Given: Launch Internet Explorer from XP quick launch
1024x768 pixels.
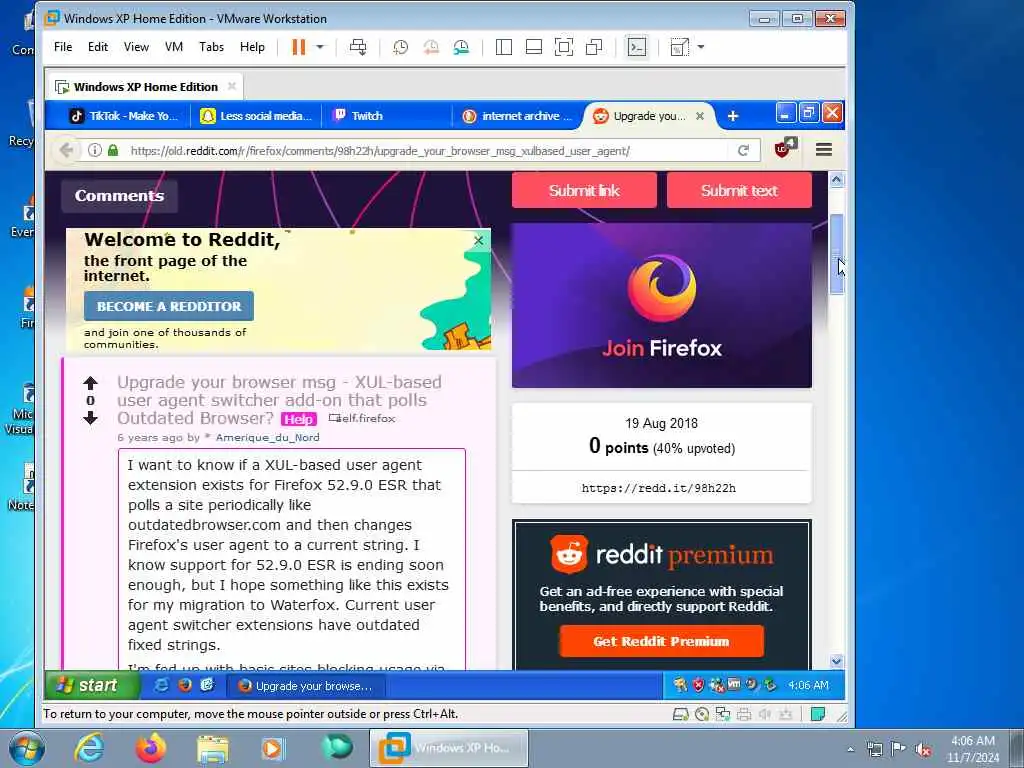Looking at the screenshot, I should click(160, 685).
